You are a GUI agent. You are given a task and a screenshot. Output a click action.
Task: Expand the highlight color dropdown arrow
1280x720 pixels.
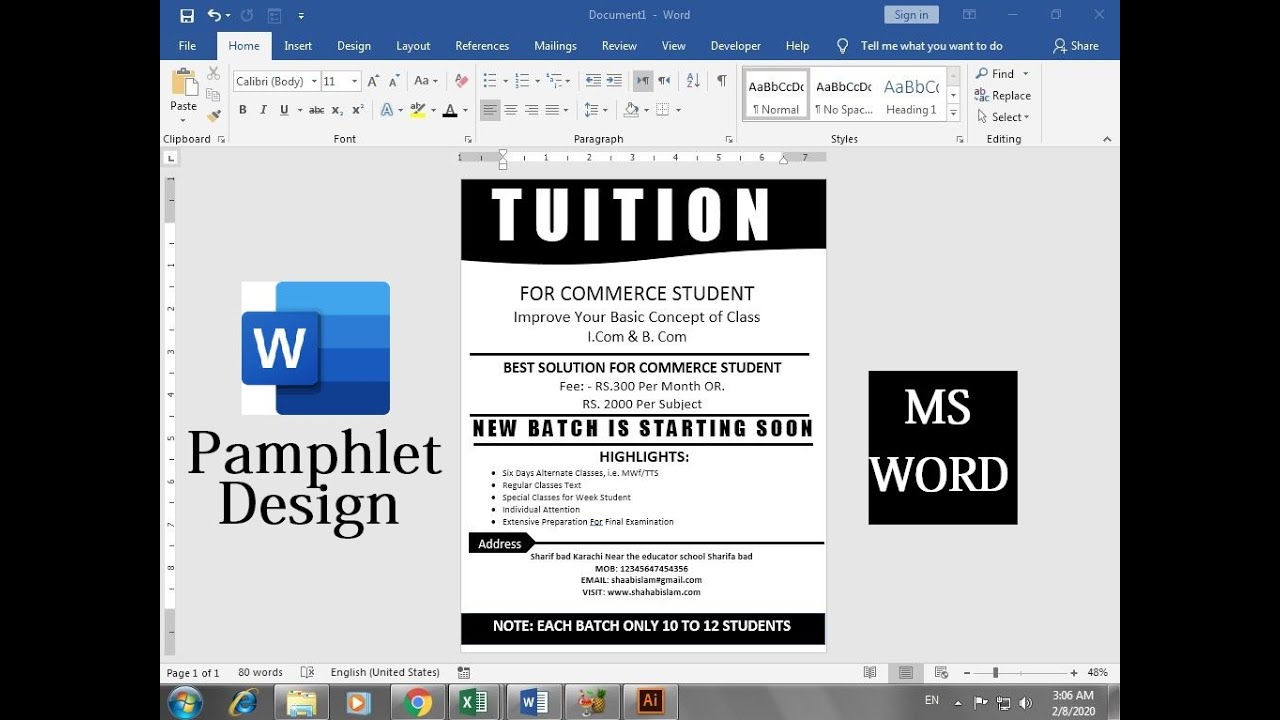tap(433, 110)
